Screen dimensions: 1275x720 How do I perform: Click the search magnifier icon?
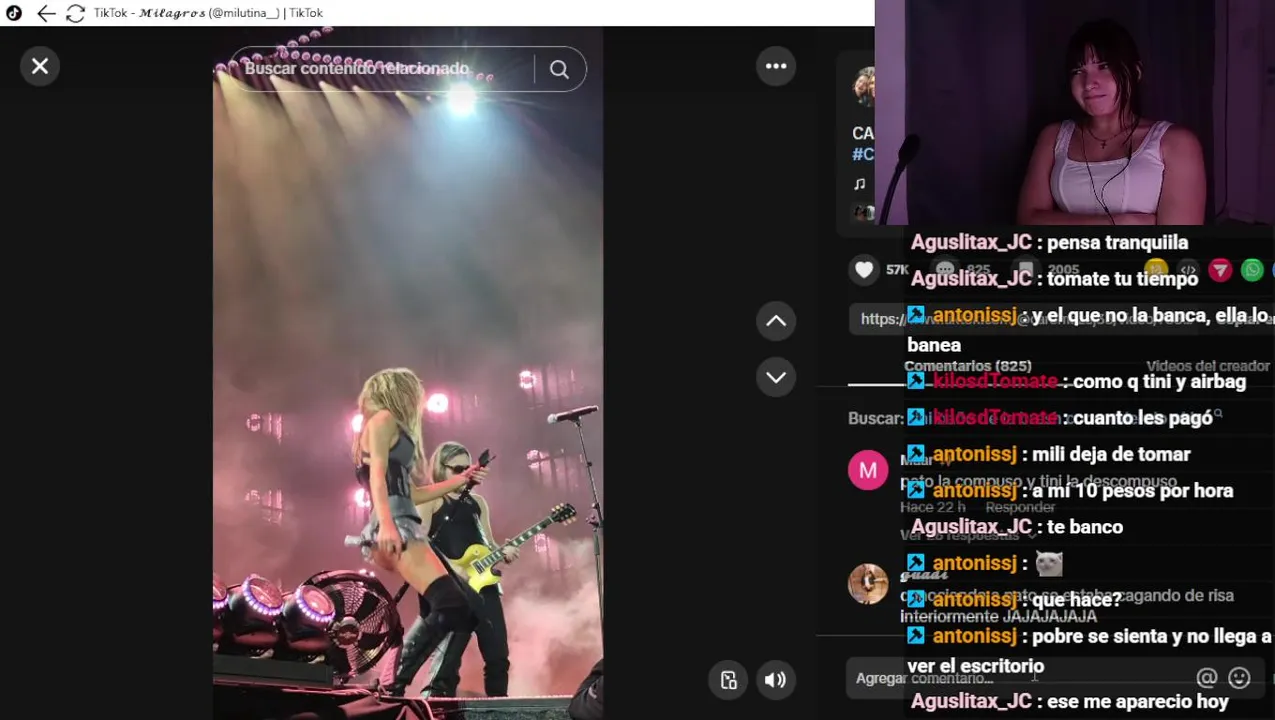click(559, 69)
